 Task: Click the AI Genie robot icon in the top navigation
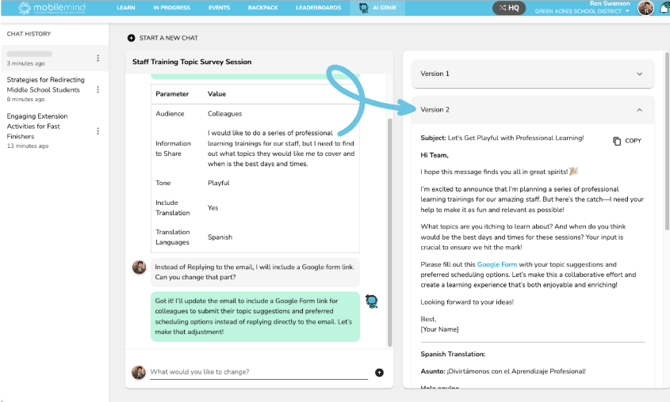tap(364, 8)
